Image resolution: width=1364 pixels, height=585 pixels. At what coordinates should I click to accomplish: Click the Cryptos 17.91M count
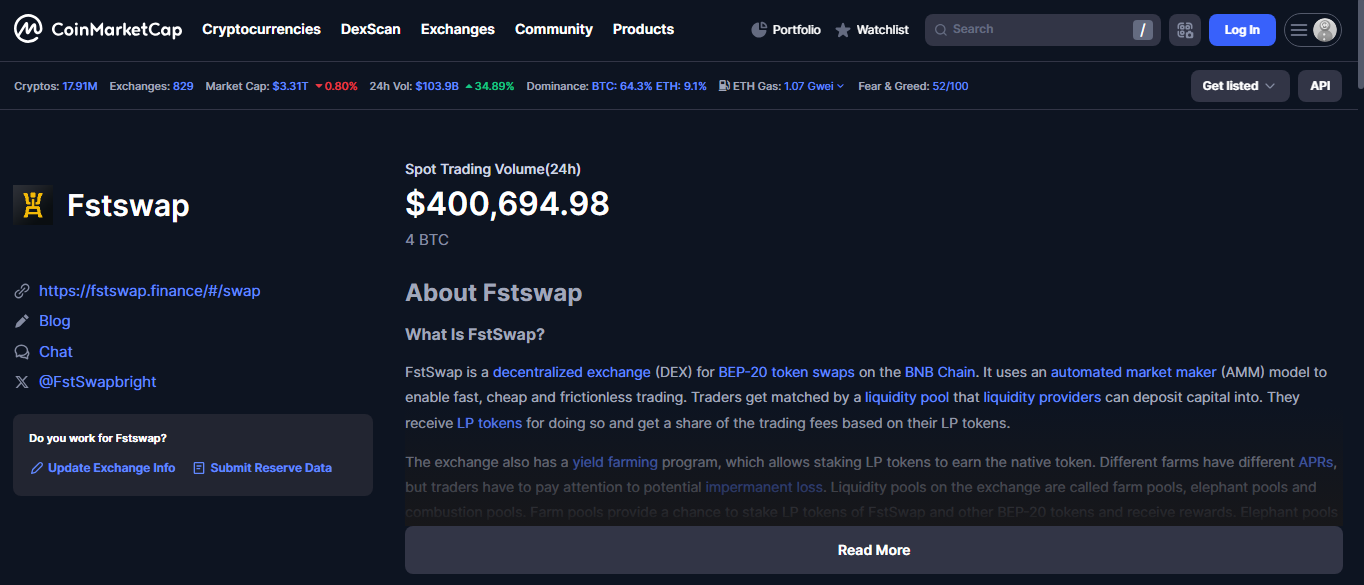(80, 86)
